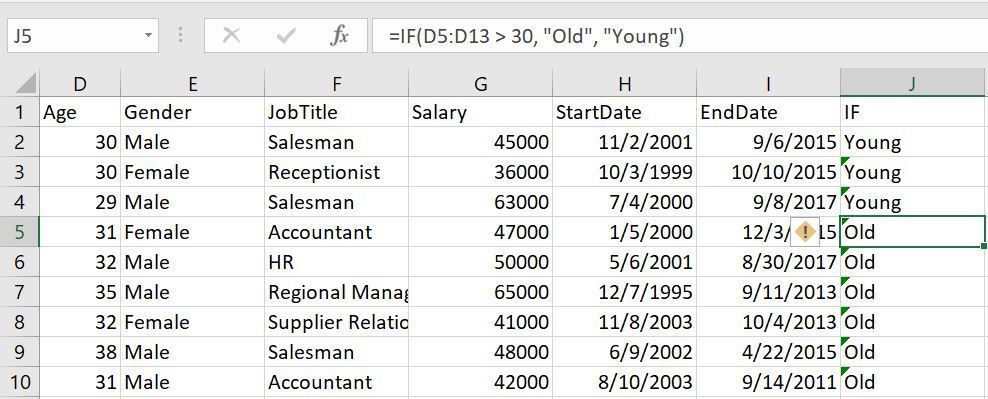This screenshot has height=399, width=988.
Task: Select row 10 header
Action: (20, 382)
